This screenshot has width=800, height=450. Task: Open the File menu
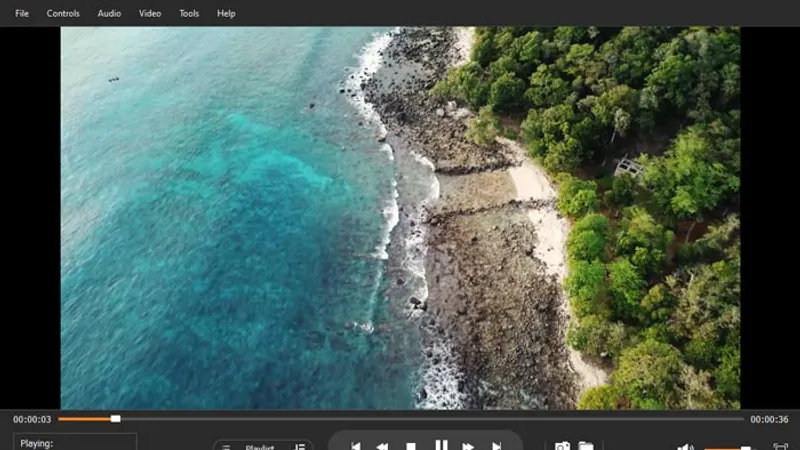[x=22, y=14]
